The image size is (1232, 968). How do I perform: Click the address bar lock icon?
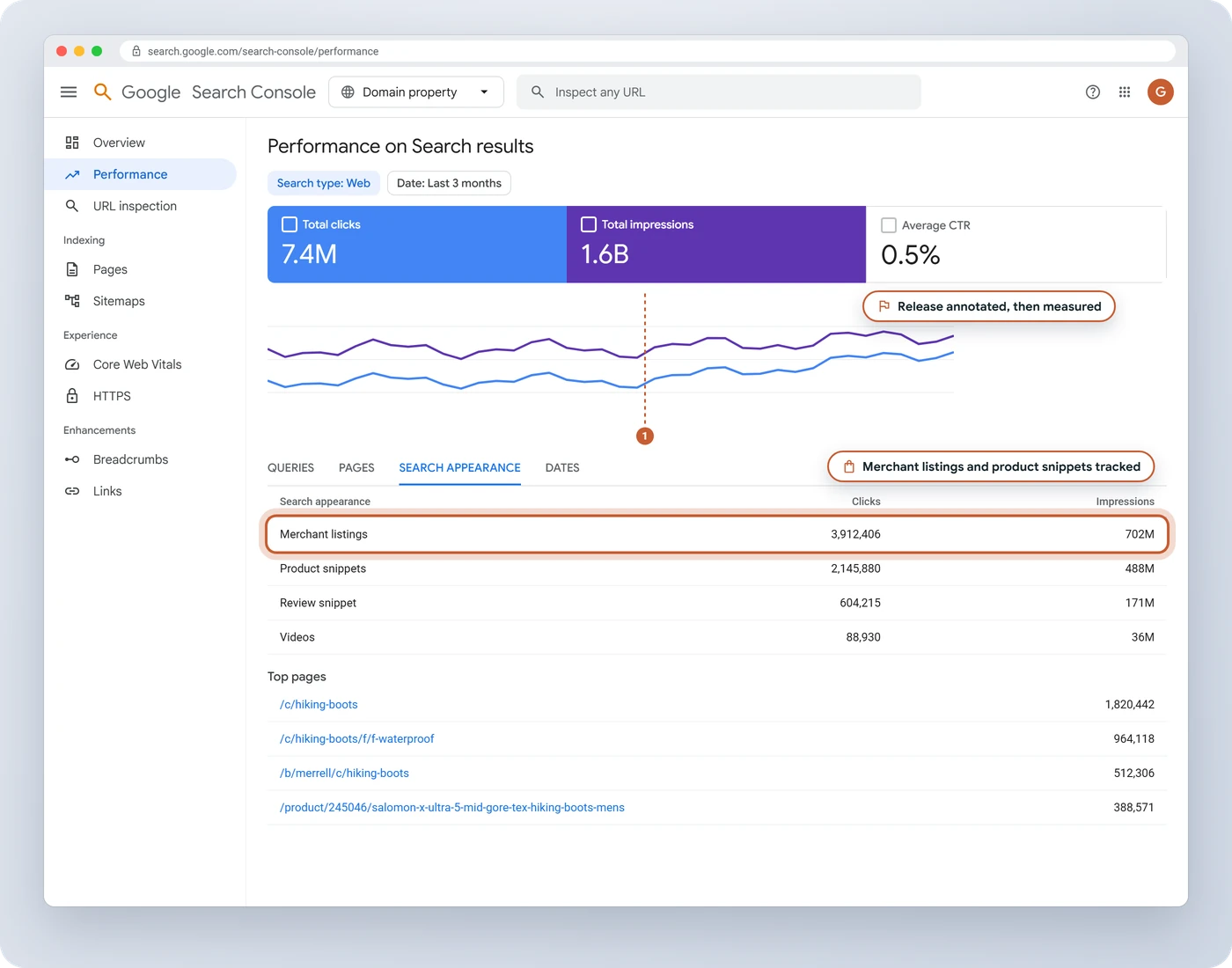coord(136,52)
